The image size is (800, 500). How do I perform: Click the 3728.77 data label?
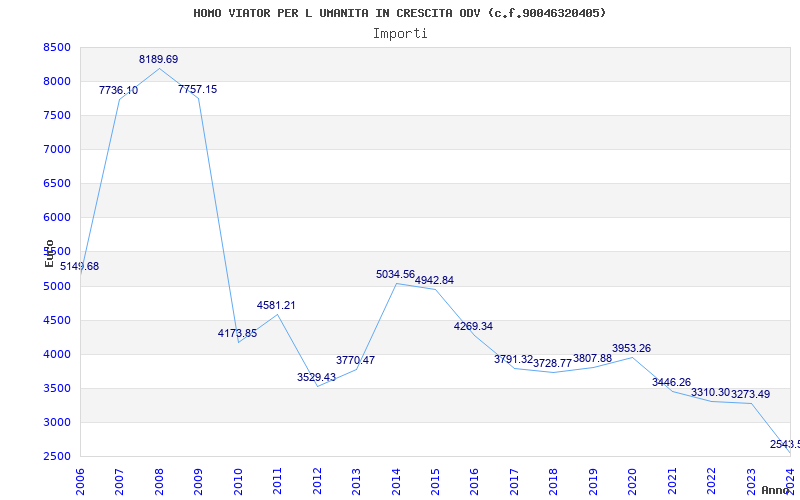[553, 363]
